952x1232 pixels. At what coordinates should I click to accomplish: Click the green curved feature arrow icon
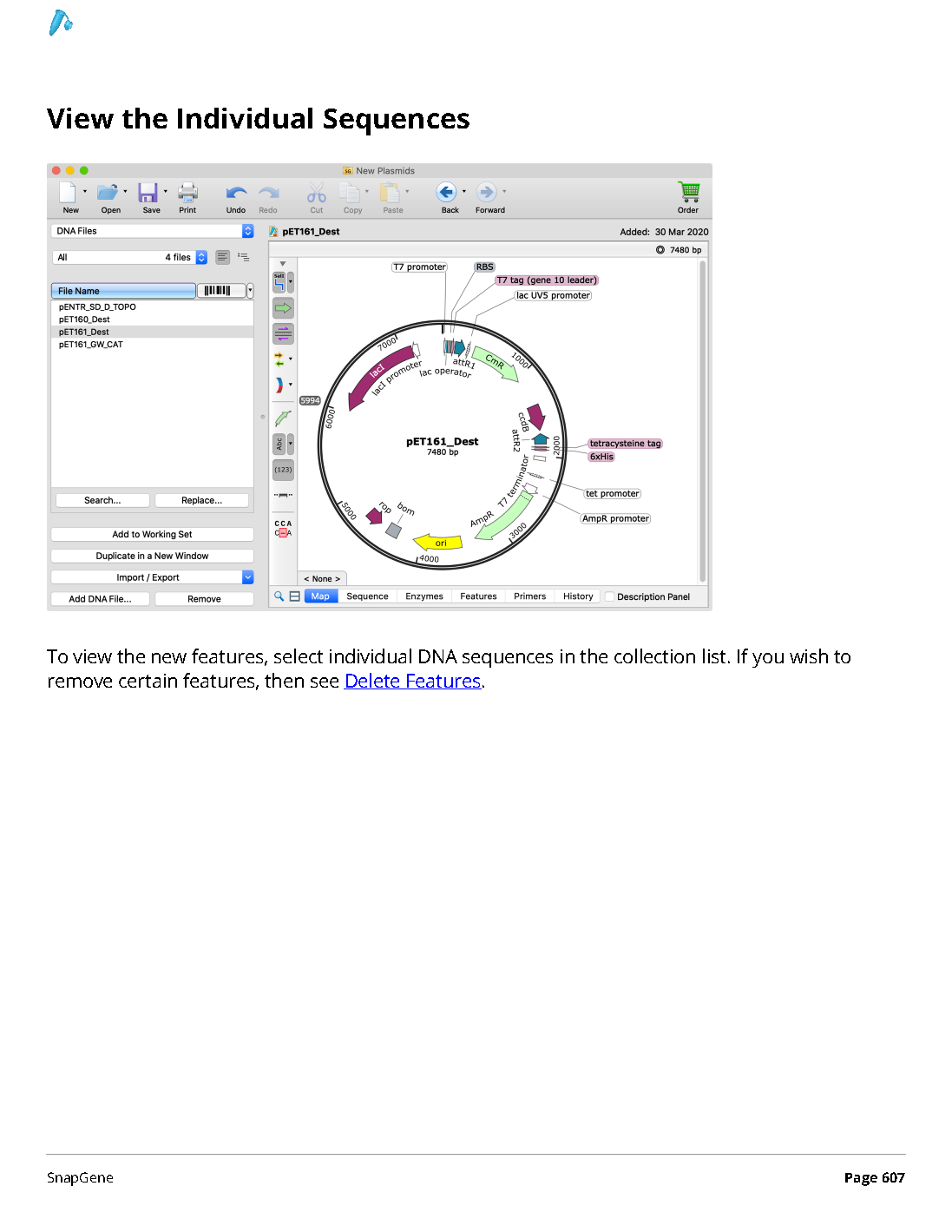[283, 418]
